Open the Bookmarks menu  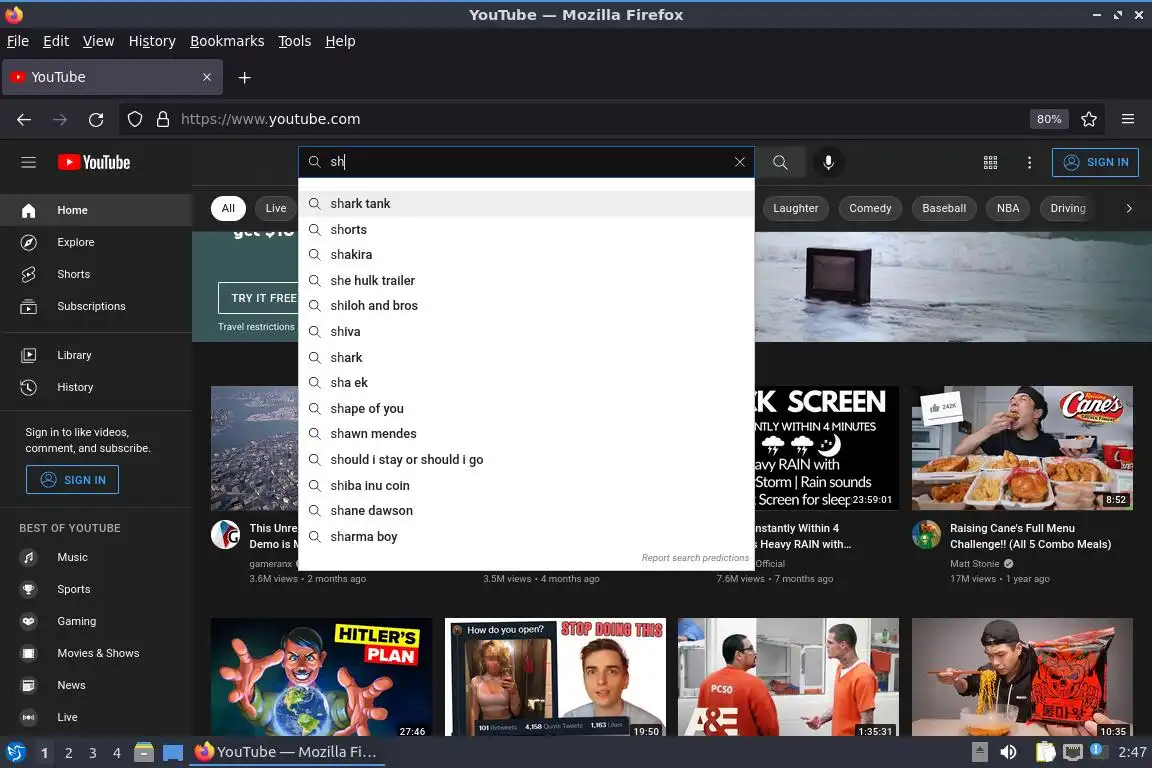coord(227,41)
